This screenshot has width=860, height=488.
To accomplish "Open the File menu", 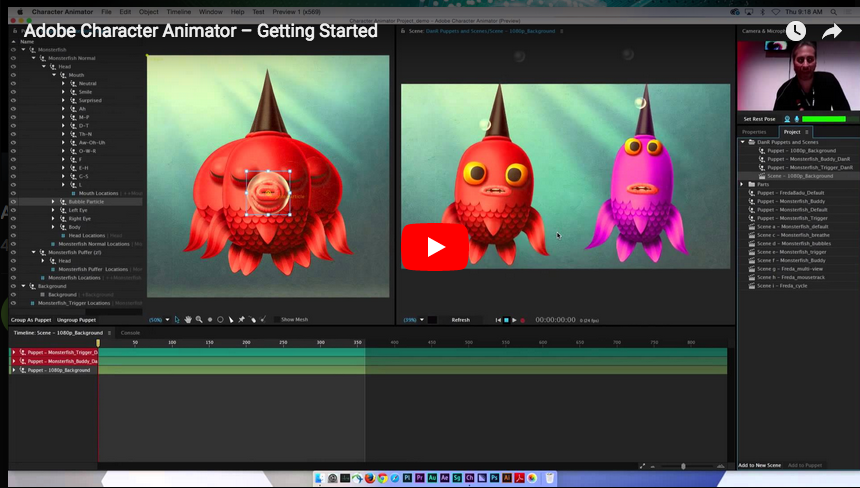I will tap(106, 12).
